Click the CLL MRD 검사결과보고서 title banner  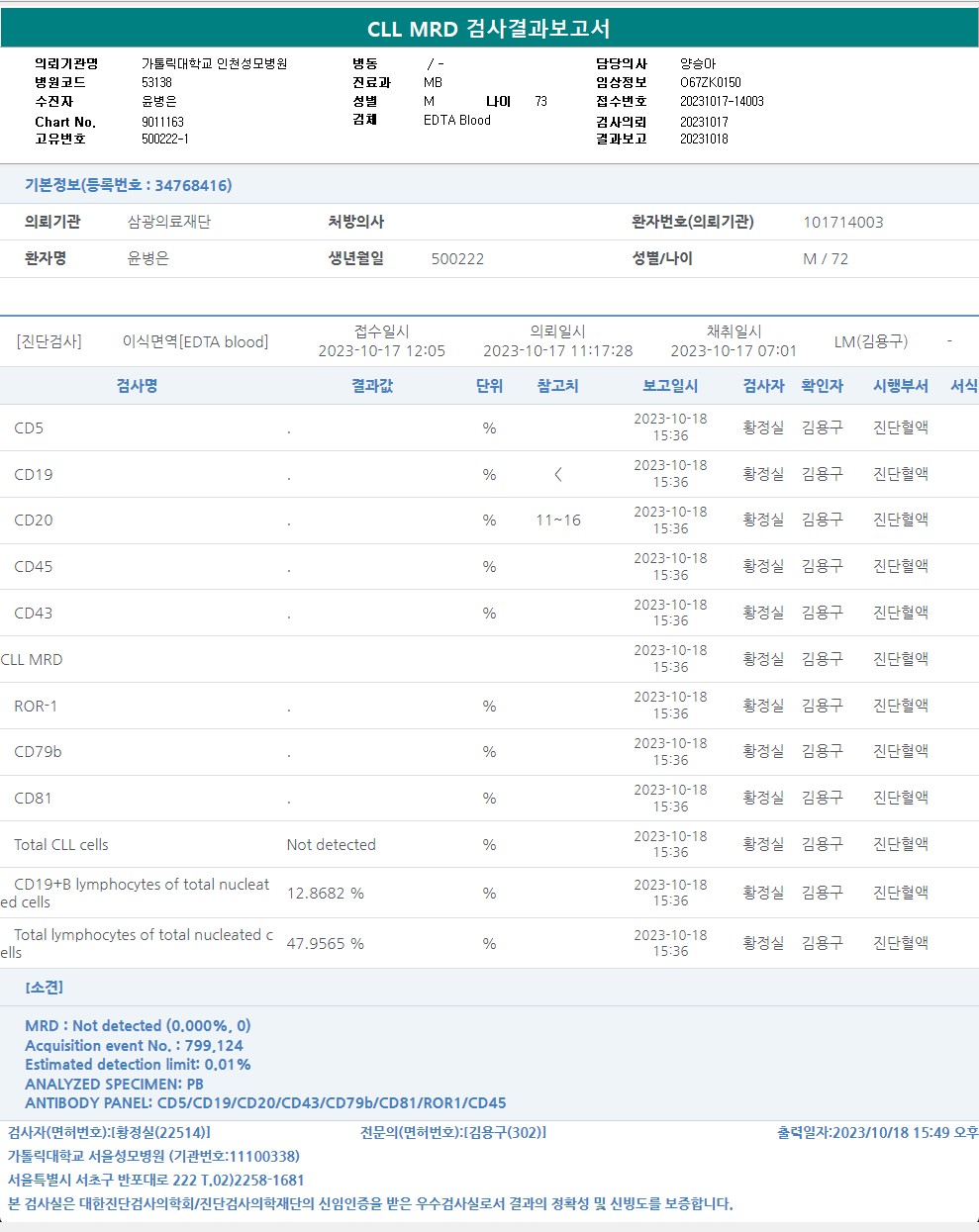coord(489,29)
